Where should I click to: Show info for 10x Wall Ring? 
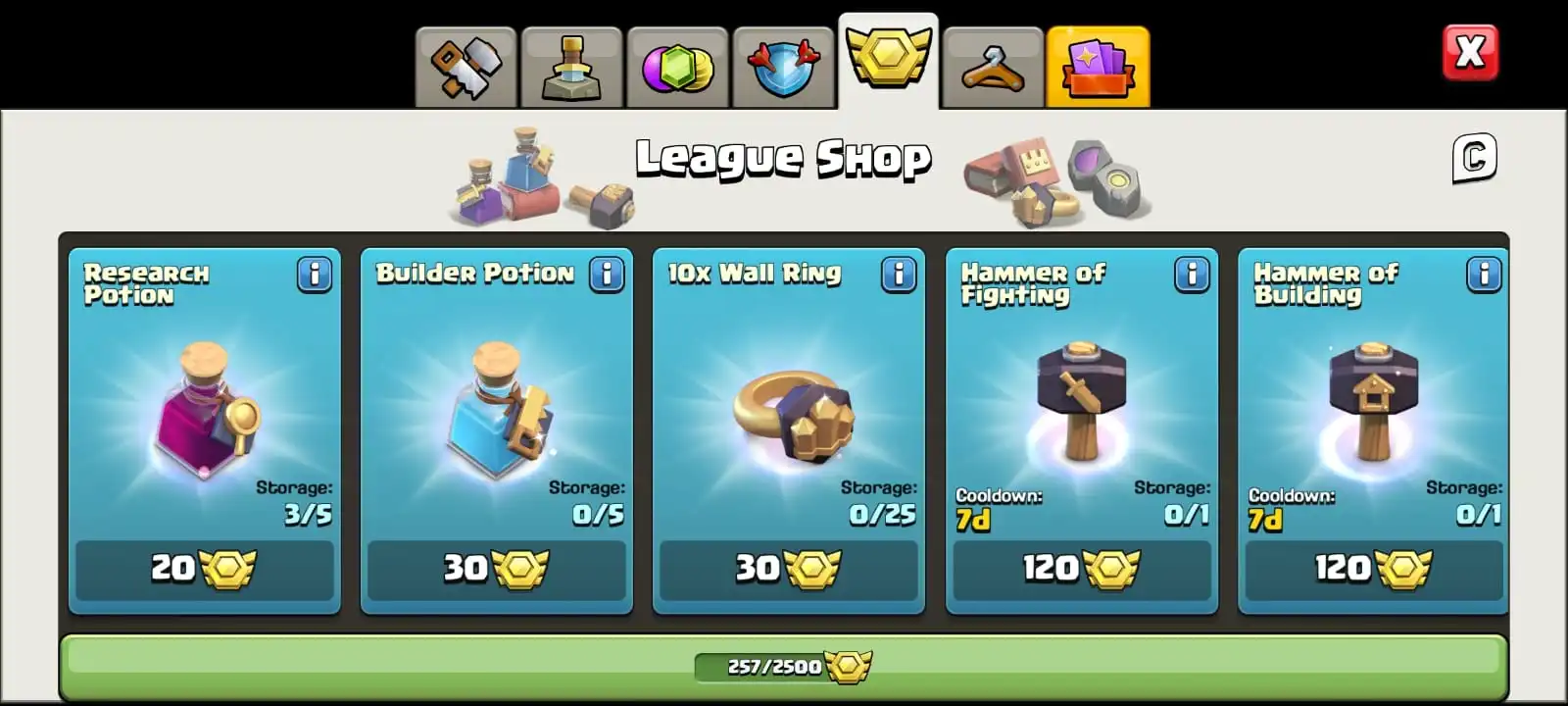(899, 275)
